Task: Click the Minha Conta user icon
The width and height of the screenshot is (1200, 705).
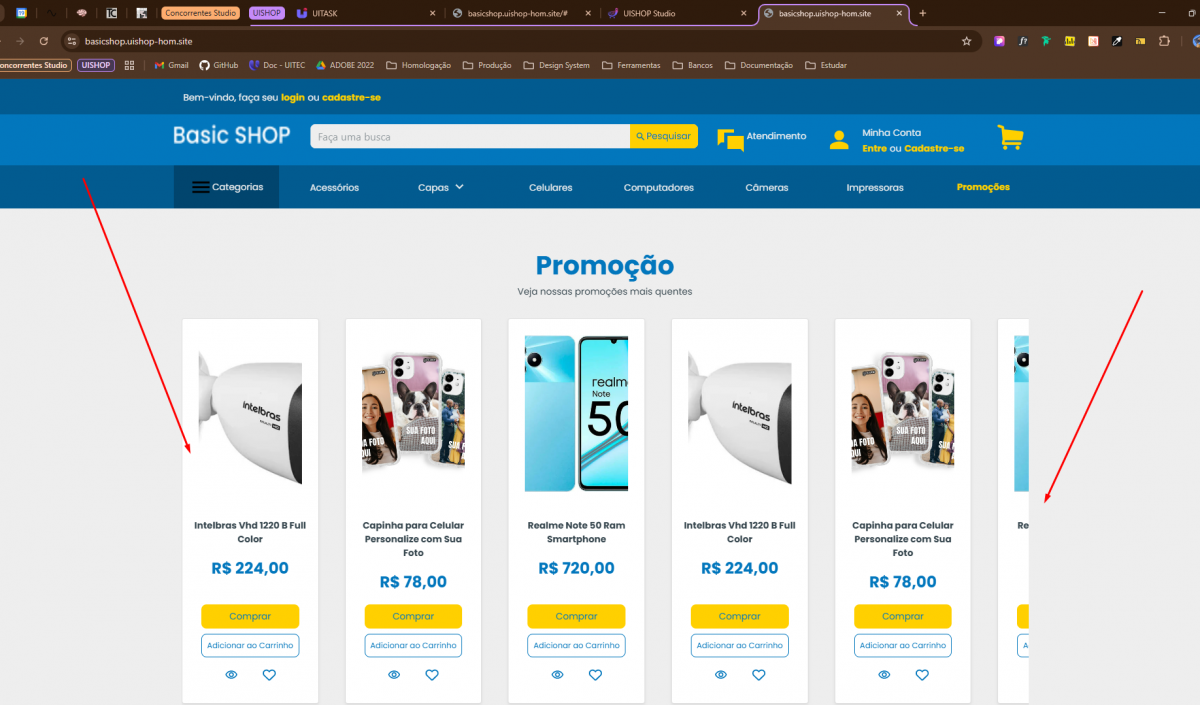Action: click(839, 140)
